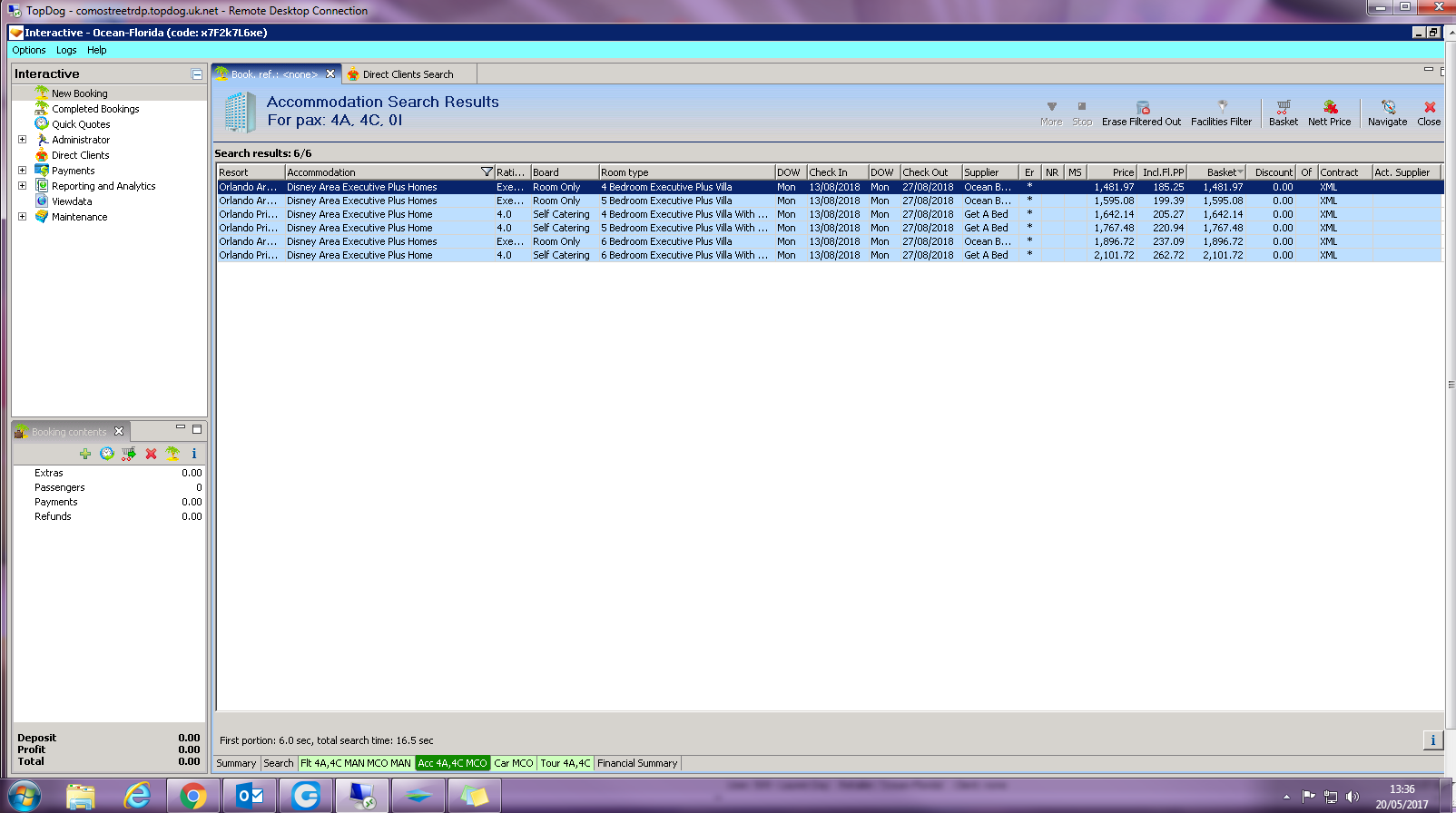Sort by the Contract column header
Image resolution: width=1456 pixels, height=813 pixels.
click(1345, 172)
